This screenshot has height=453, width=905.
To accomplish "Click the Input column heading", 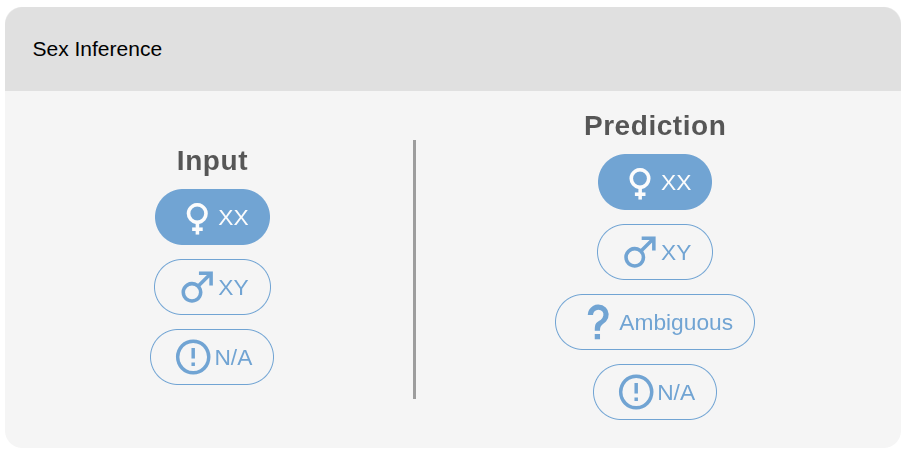I will [x=212, y=160].
